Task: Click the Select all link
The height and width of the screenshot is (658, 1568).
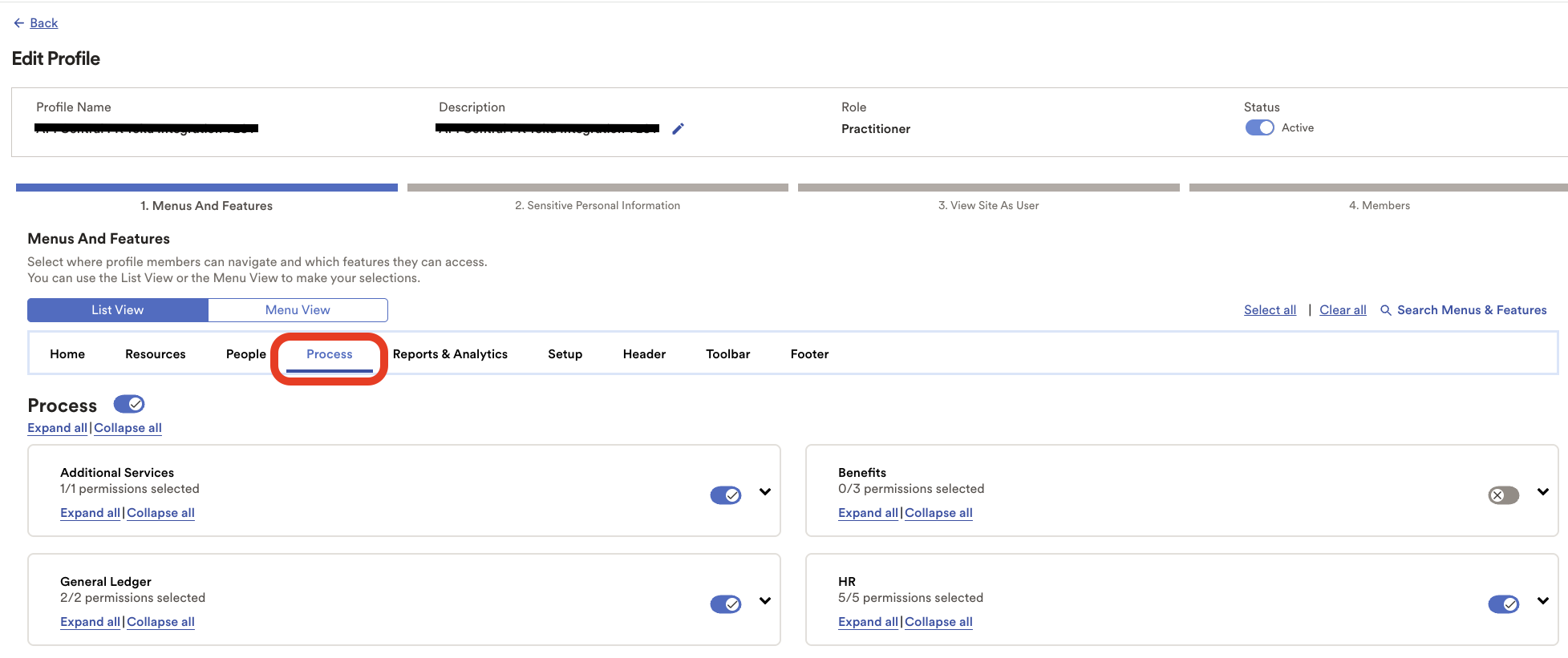Action: (1270, 310)
